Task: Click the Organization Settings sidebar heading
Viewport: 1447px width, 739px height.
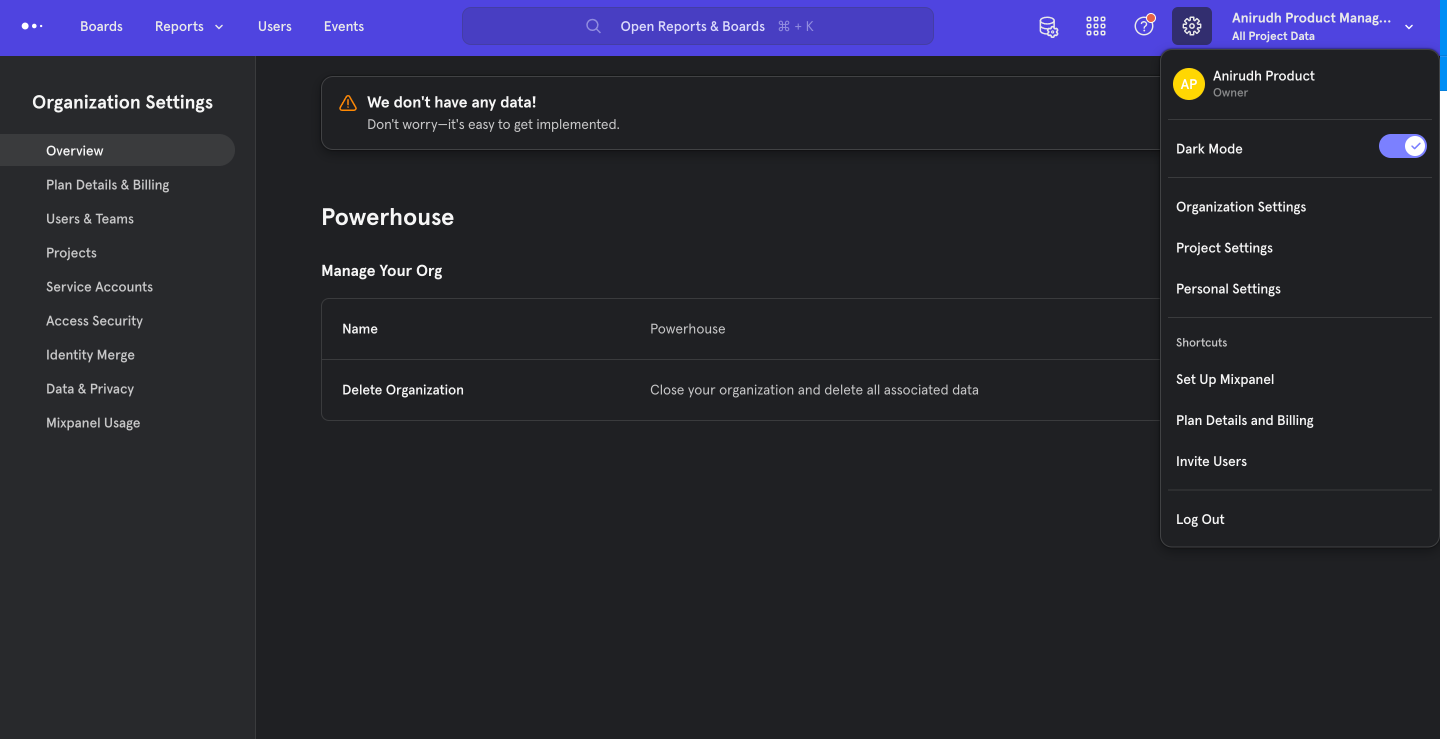Action: point(122,102)
